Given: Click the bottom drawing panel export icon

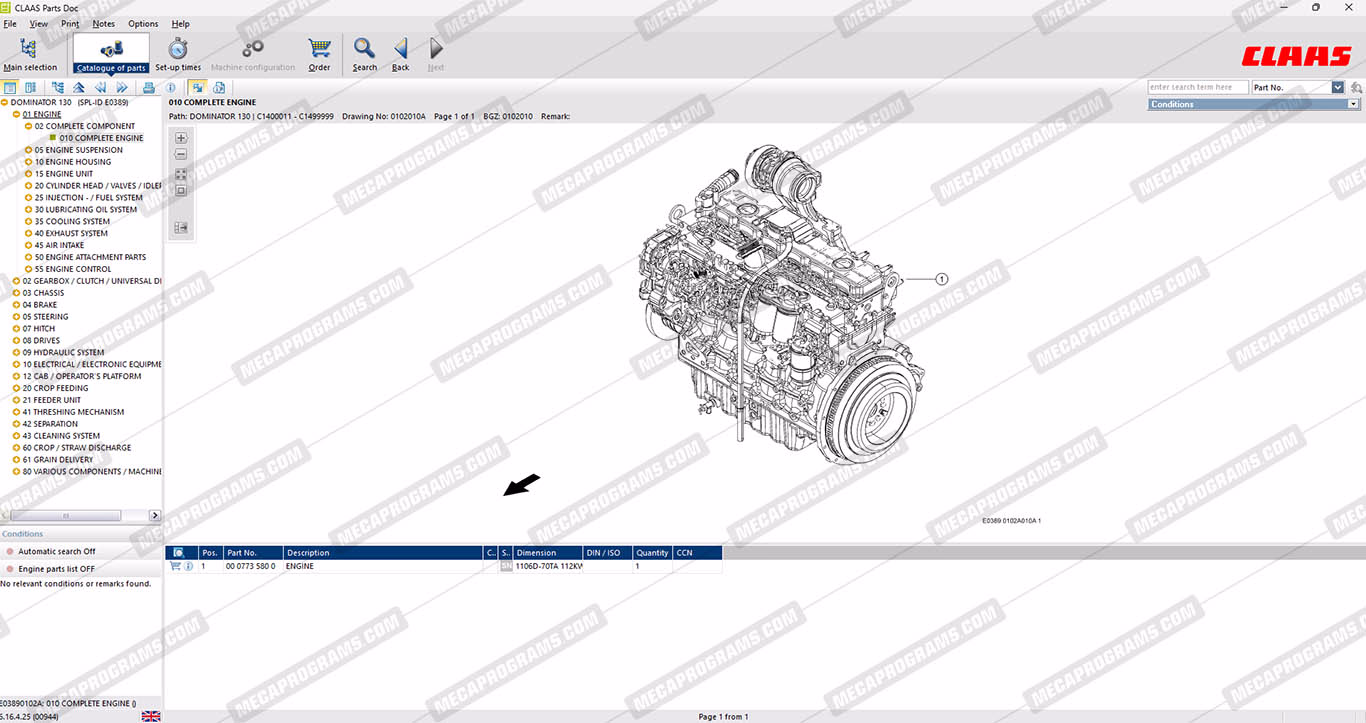Looking at the screenshot, I should coord(181,228).
